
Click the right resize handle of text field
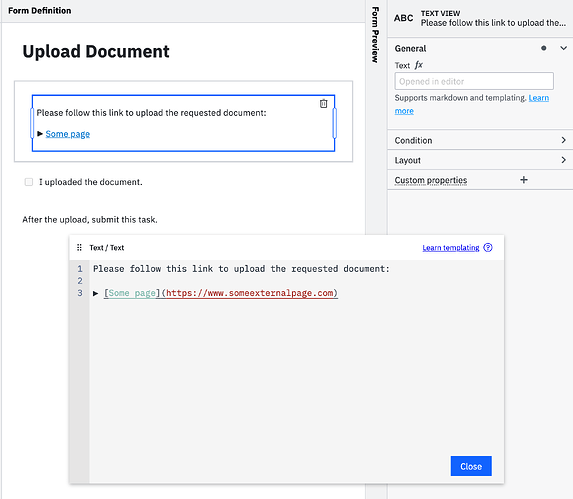tap(334, 123)
